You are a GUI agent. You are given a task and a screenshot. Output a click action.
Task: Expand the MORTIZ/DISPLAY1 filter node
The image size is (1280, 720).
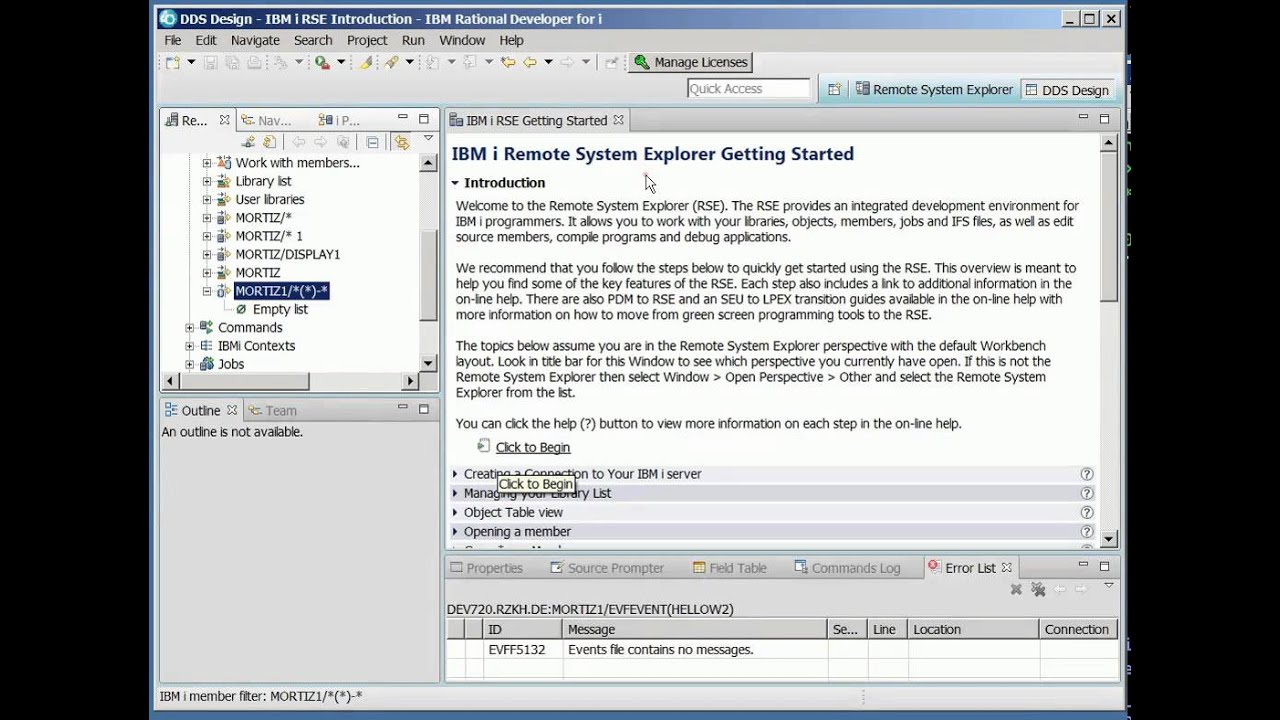(x=207, y=254)
